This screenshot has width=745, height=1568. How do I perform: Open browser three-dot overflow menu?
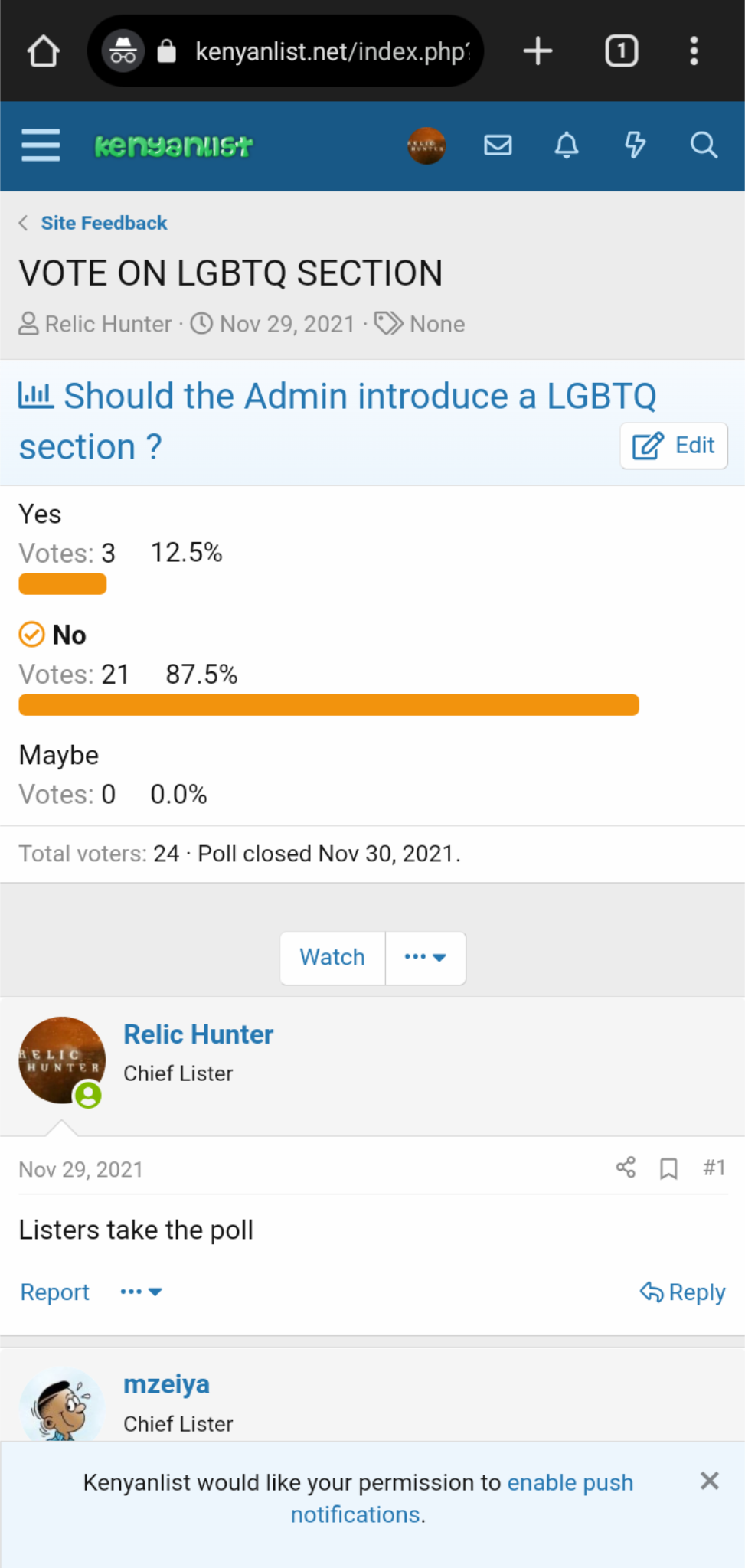point(694,51)
